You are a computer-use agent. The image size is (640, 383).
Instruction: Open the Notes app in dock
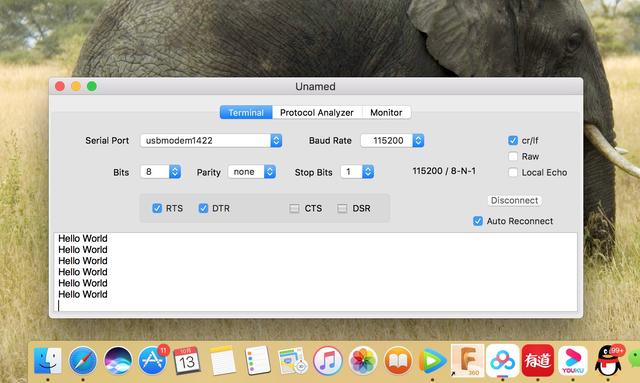click(x=223, y=361)
